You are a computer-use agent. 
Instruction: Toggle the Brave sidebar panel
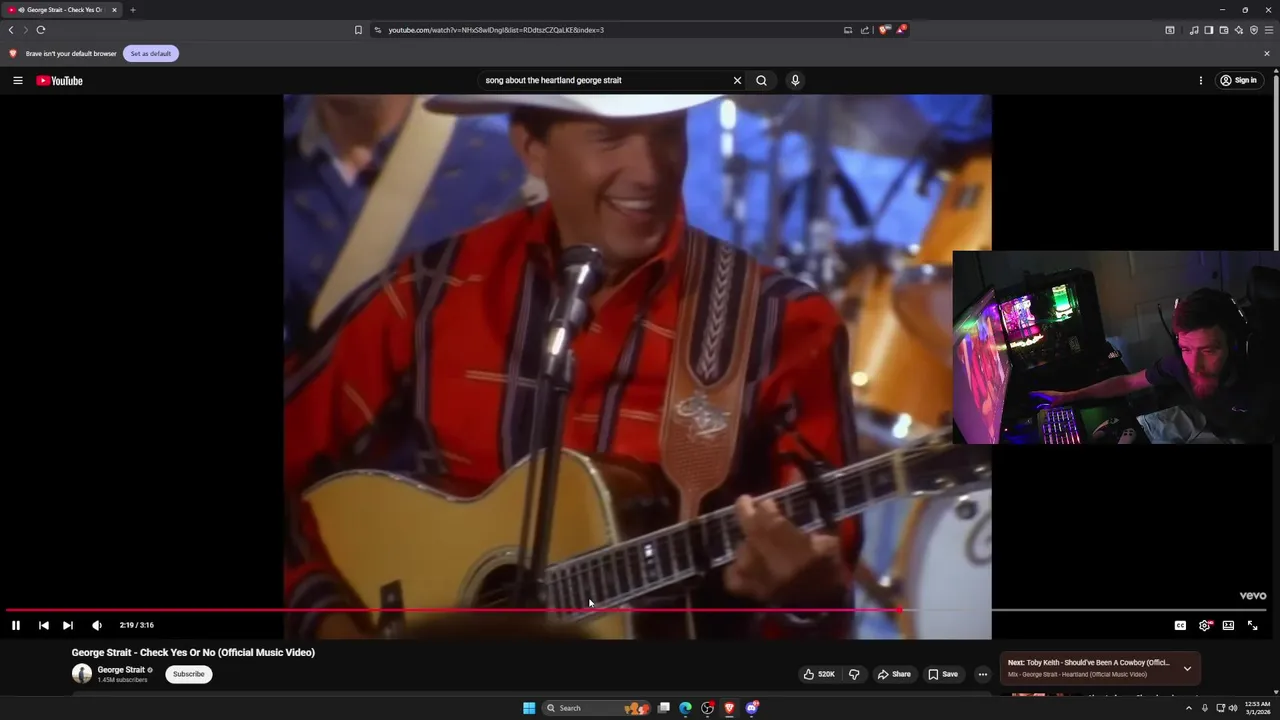1209,30
